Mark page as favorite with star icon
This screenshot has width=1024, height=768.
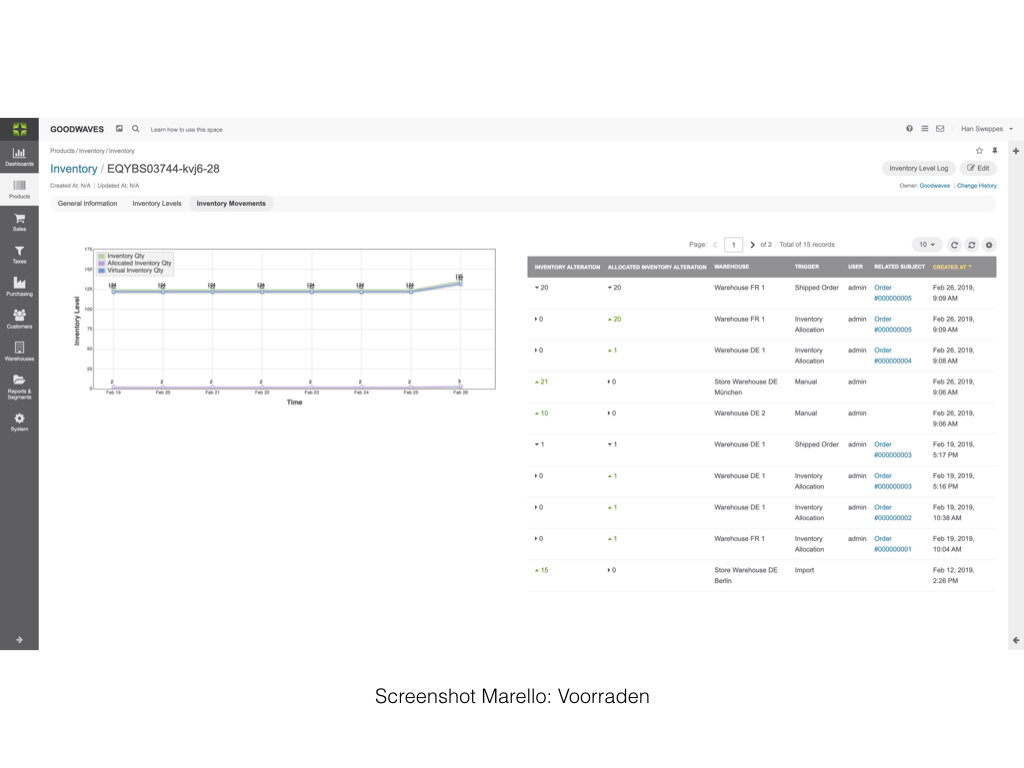pyautogui.click(x=979, y=151)
